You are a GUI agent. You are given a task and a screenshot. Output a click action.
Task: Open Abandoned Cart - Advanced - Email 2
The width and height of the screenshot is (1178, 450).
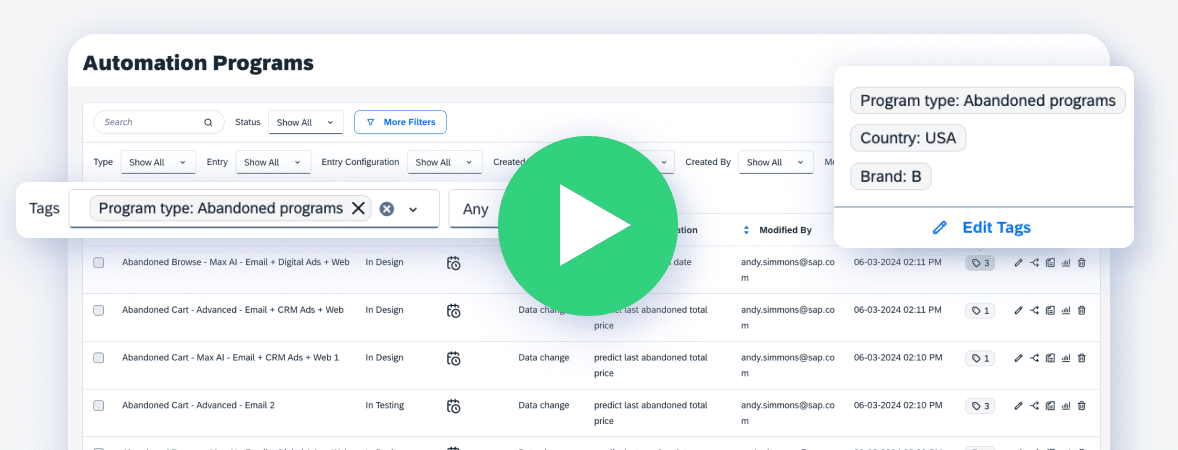tap(198, 405)
